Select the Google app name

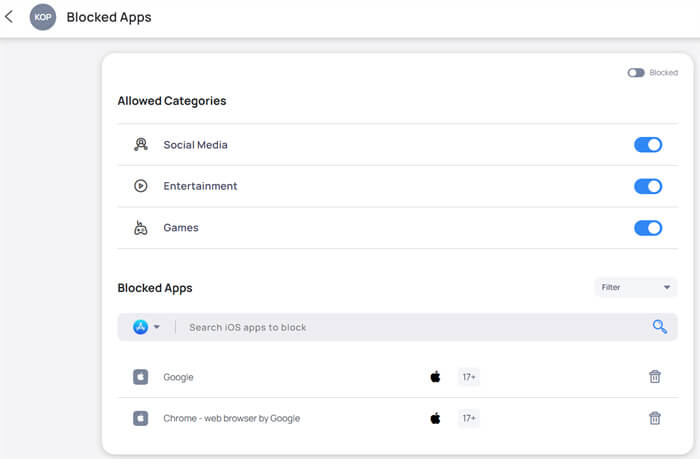[178, 377]
